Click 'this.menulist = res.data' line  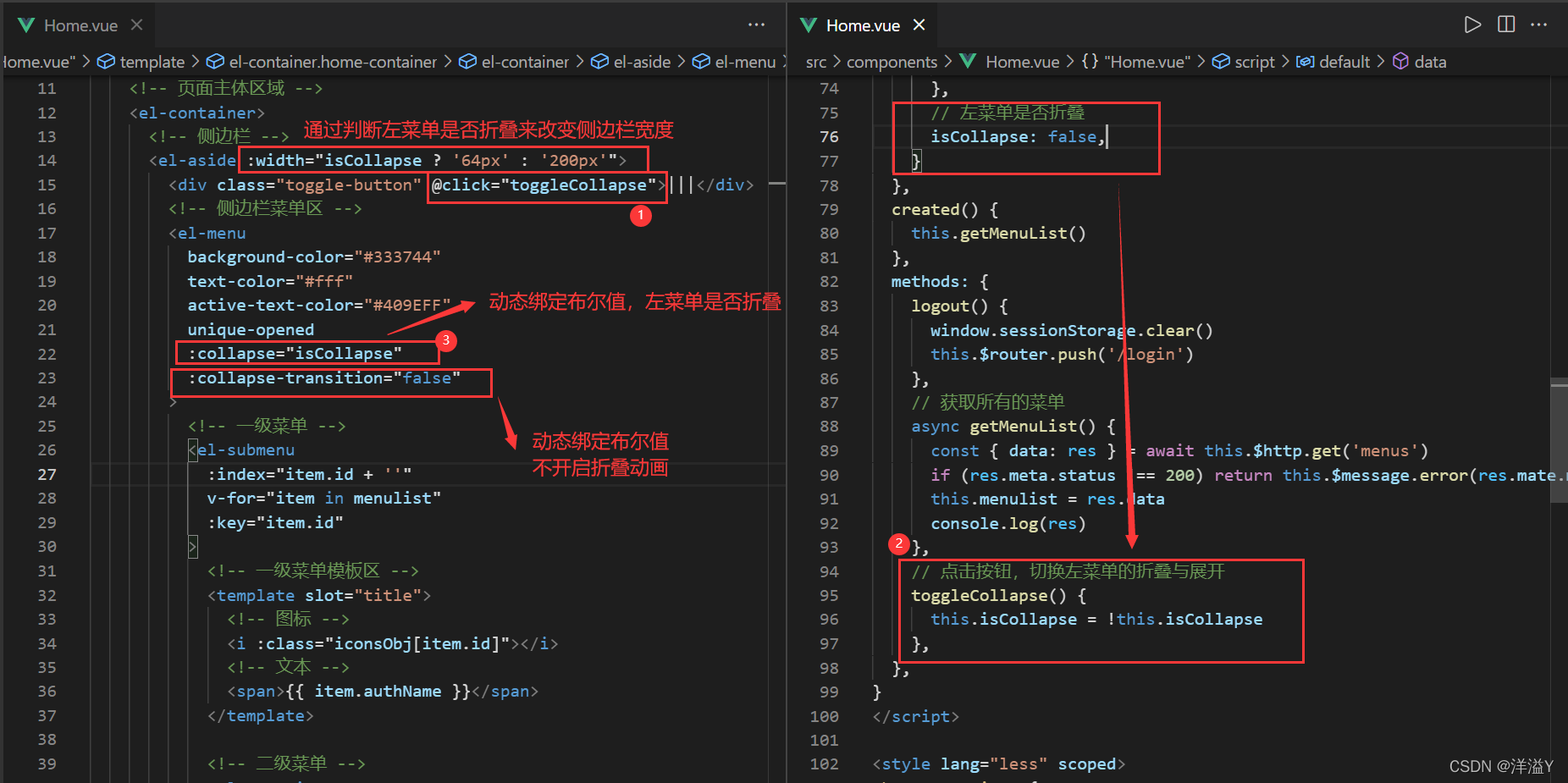pos(1047,499)
